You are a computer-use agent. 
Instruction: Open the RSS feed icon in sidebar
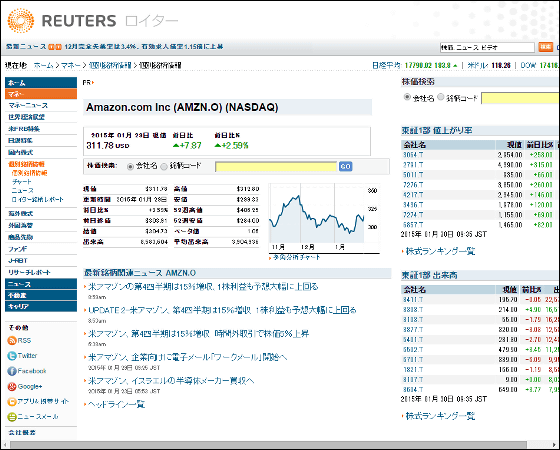click(x=12, y=340)
